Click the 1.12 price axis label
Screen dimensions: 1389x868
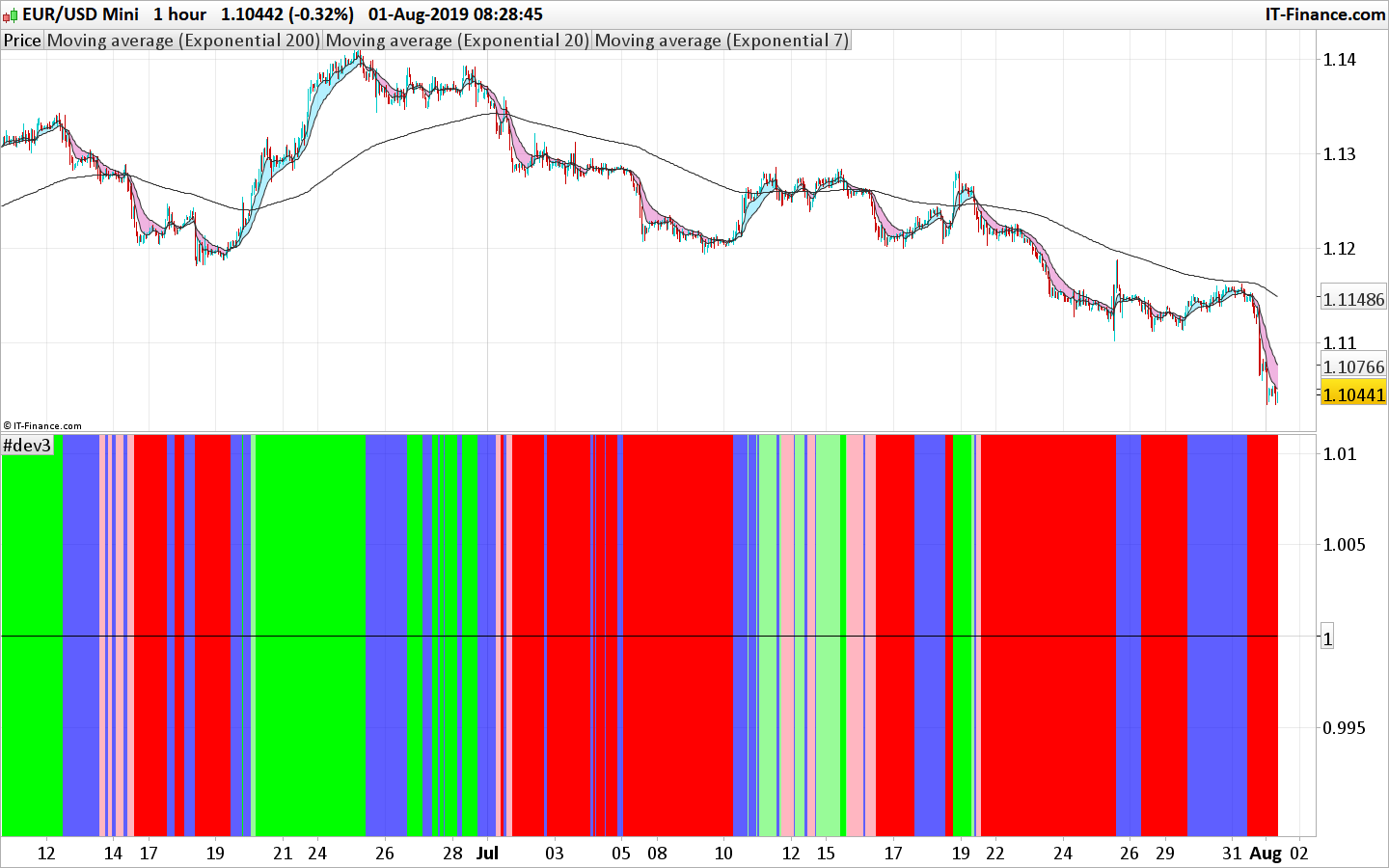point(1340,249)
